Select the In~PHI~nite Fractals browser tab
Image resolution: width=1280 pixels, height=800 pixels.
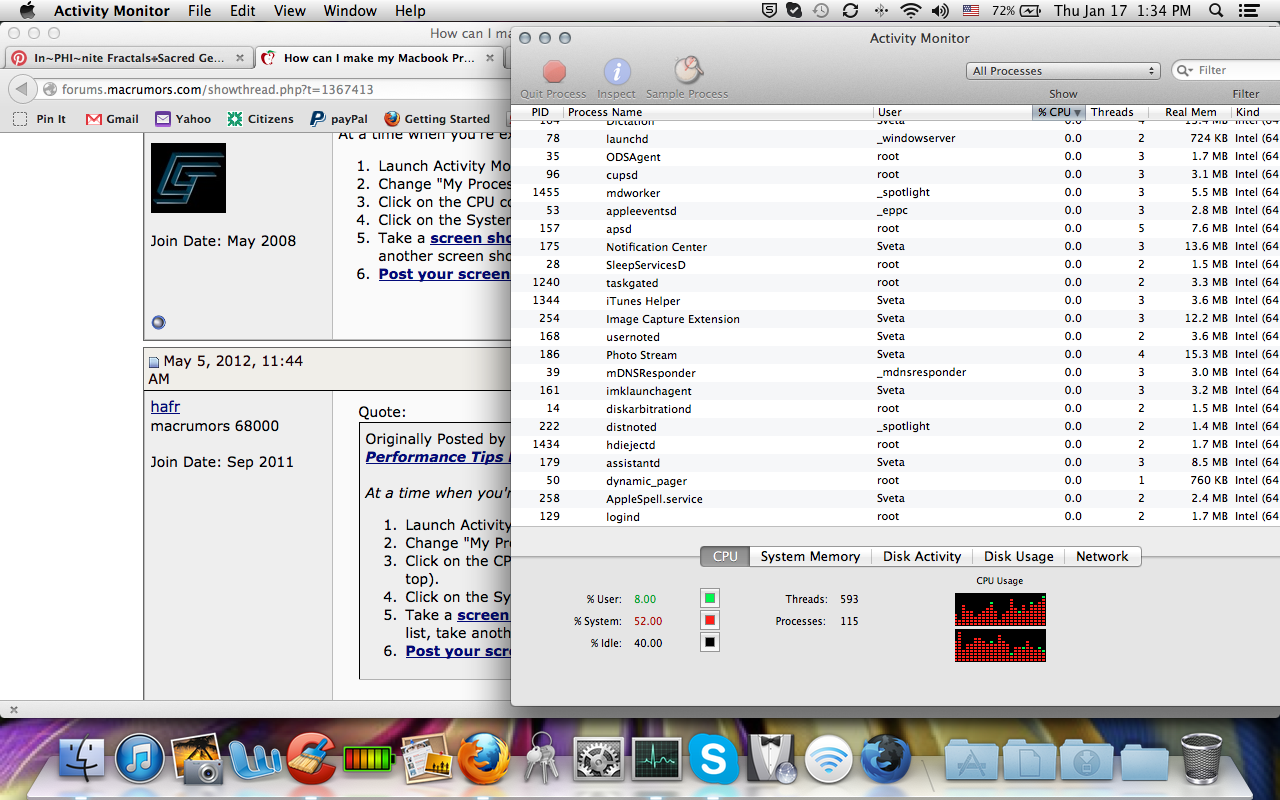click(127, 58)
